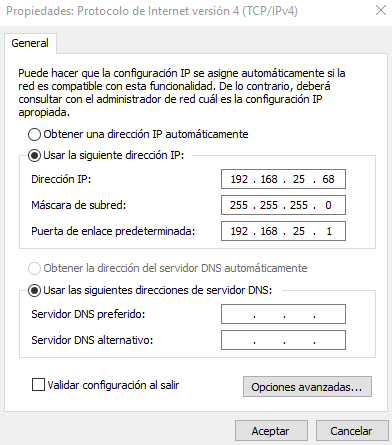Dismiss the dialog with Cancelar

(x=352, y=431)
